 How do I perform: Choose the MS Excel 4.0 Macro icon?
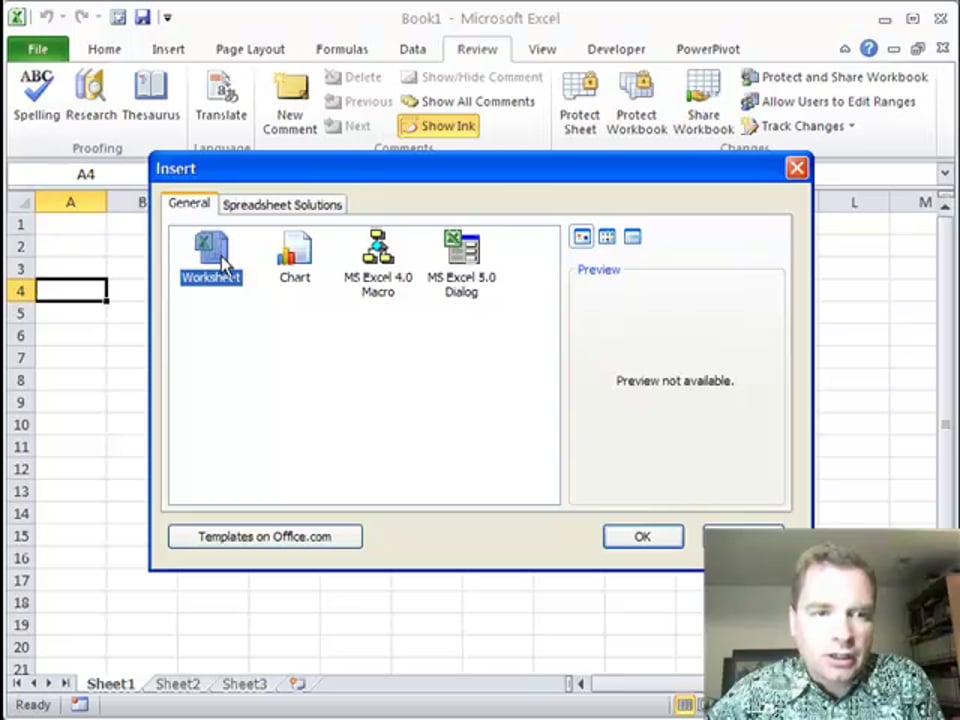(x=378, y=264)
